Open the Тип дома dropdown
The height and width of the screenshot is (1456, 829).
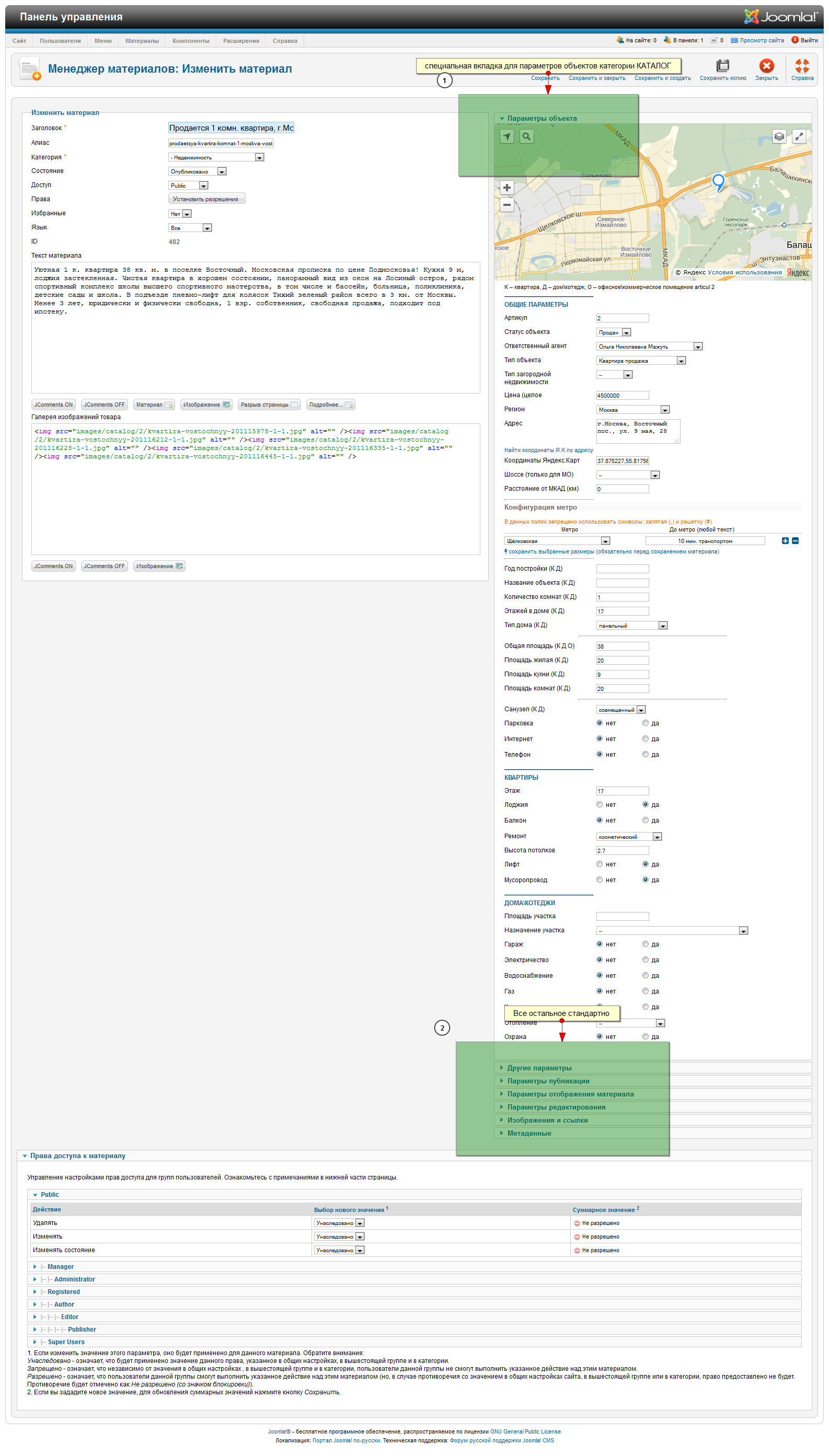632,626
